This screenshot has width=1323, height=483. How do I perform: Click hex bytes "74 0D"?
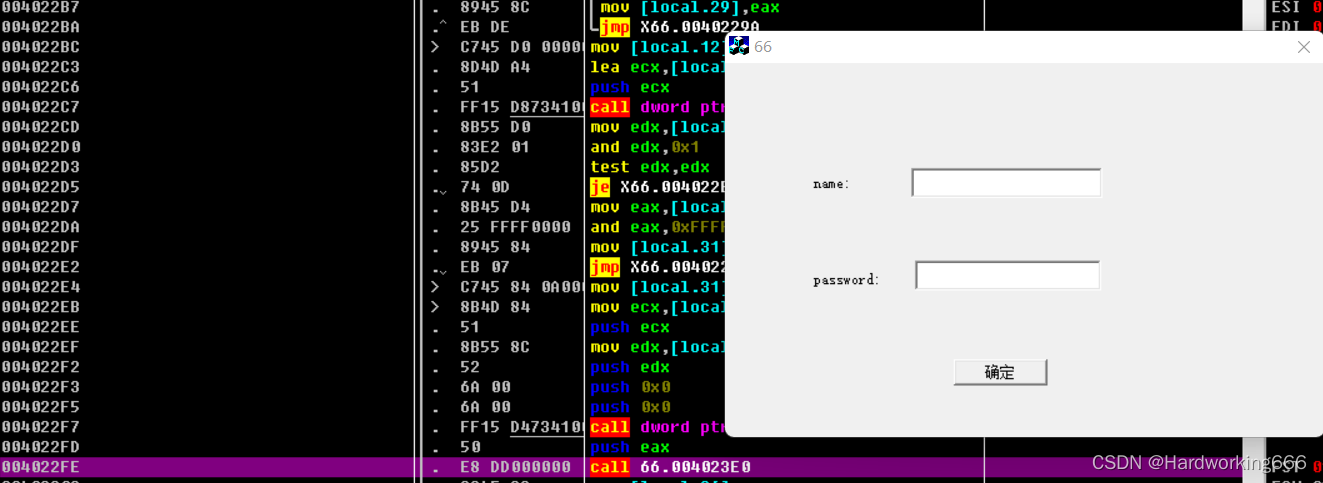coord(485,187)
